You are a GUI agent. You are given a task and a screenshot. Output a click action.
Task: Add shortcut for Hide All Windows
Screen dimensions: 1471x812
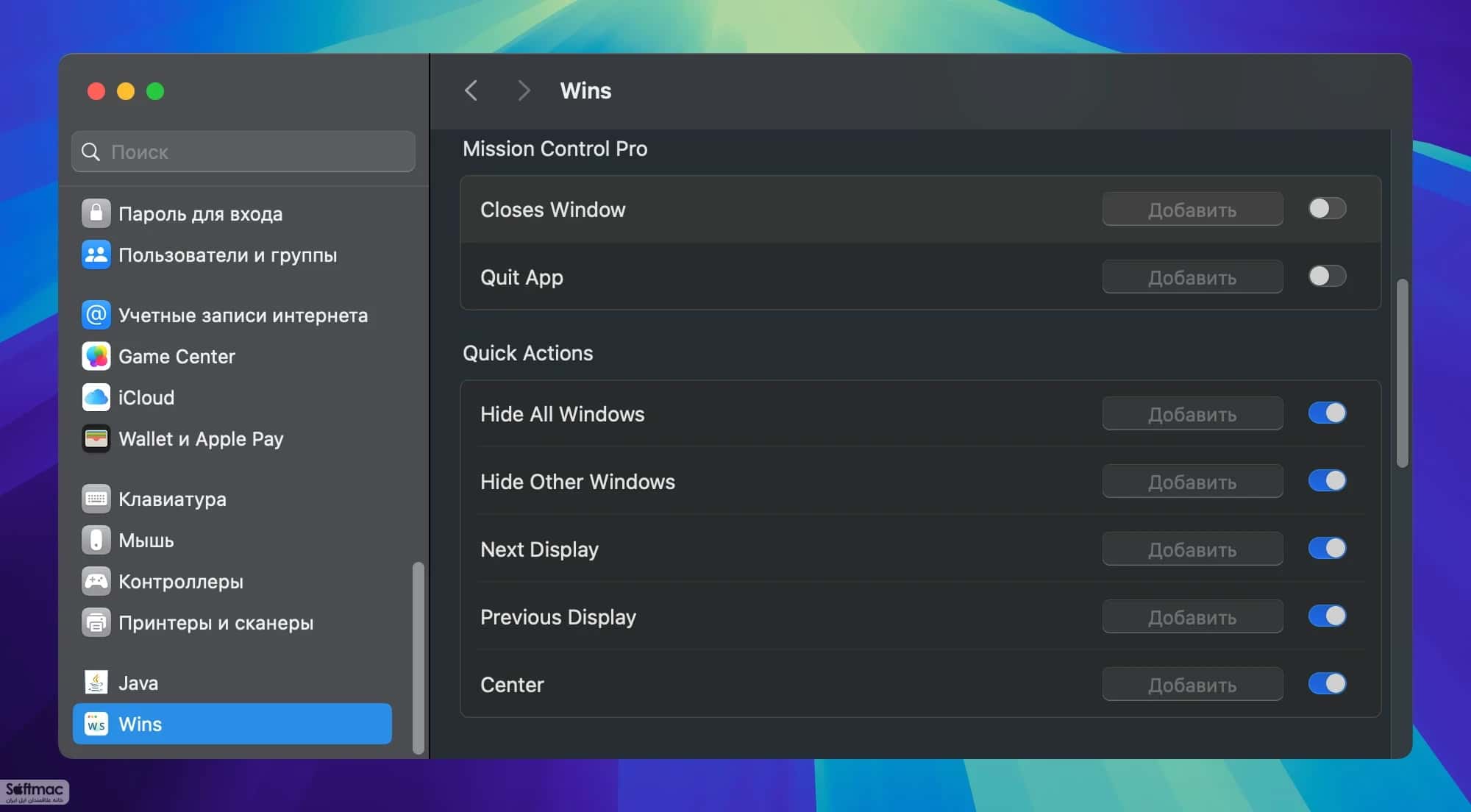pyautogui.click(x=1192, y=414)
